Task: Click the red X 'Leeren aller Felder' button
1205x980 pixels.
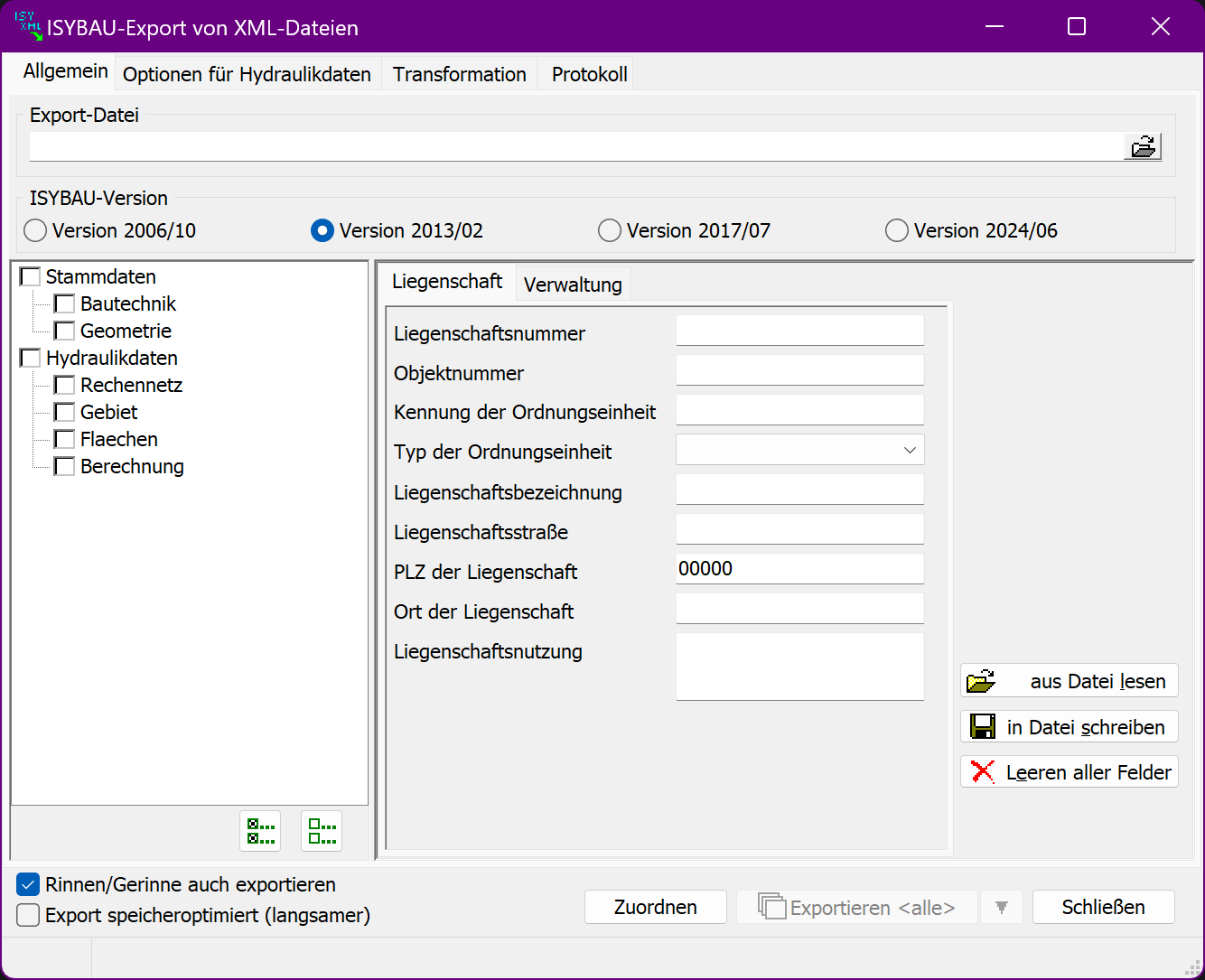Action: click(1069, 772)
